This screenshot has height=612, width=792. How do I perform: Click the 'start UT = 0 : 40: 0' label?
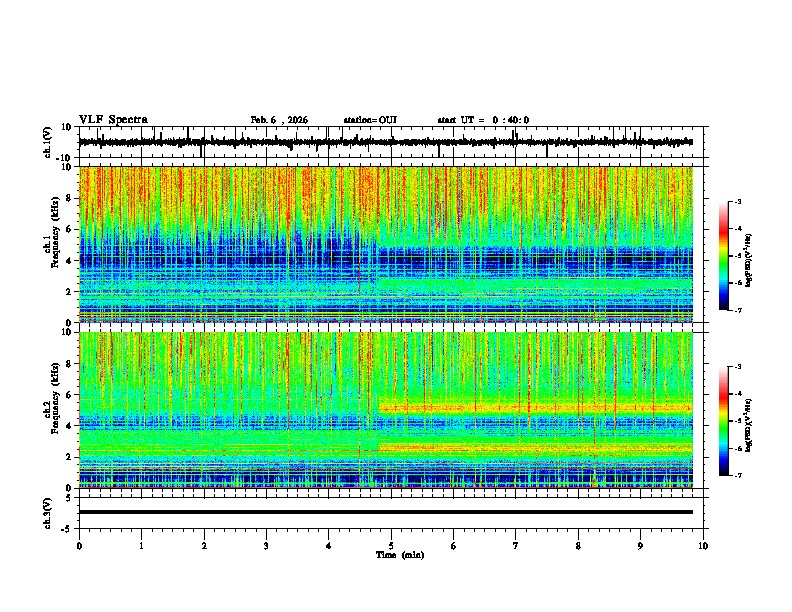coord(483,120)
